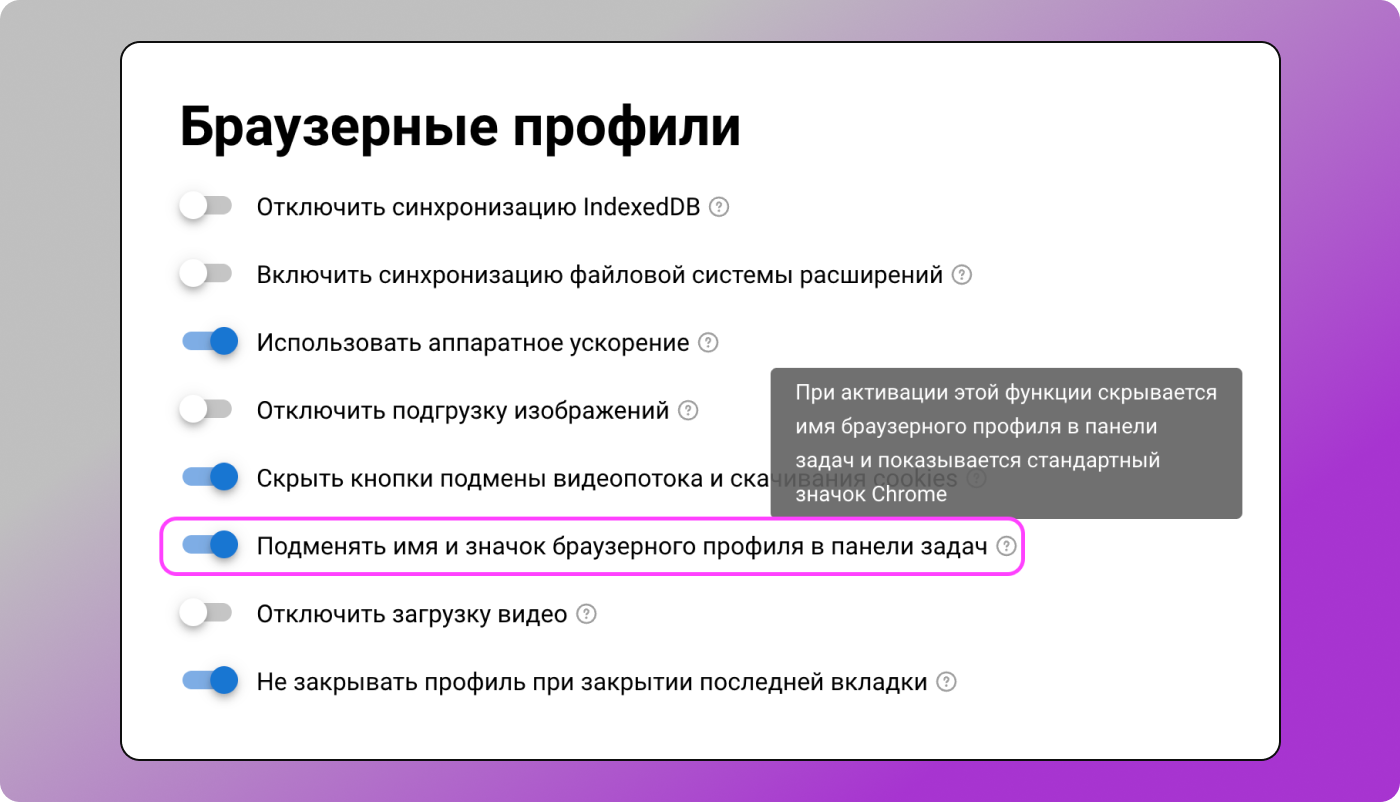The height and width of the screenshot is (802, 1400).
Task: Open help for hiding video stream substitution buttons
Action: tap(977, 478)
